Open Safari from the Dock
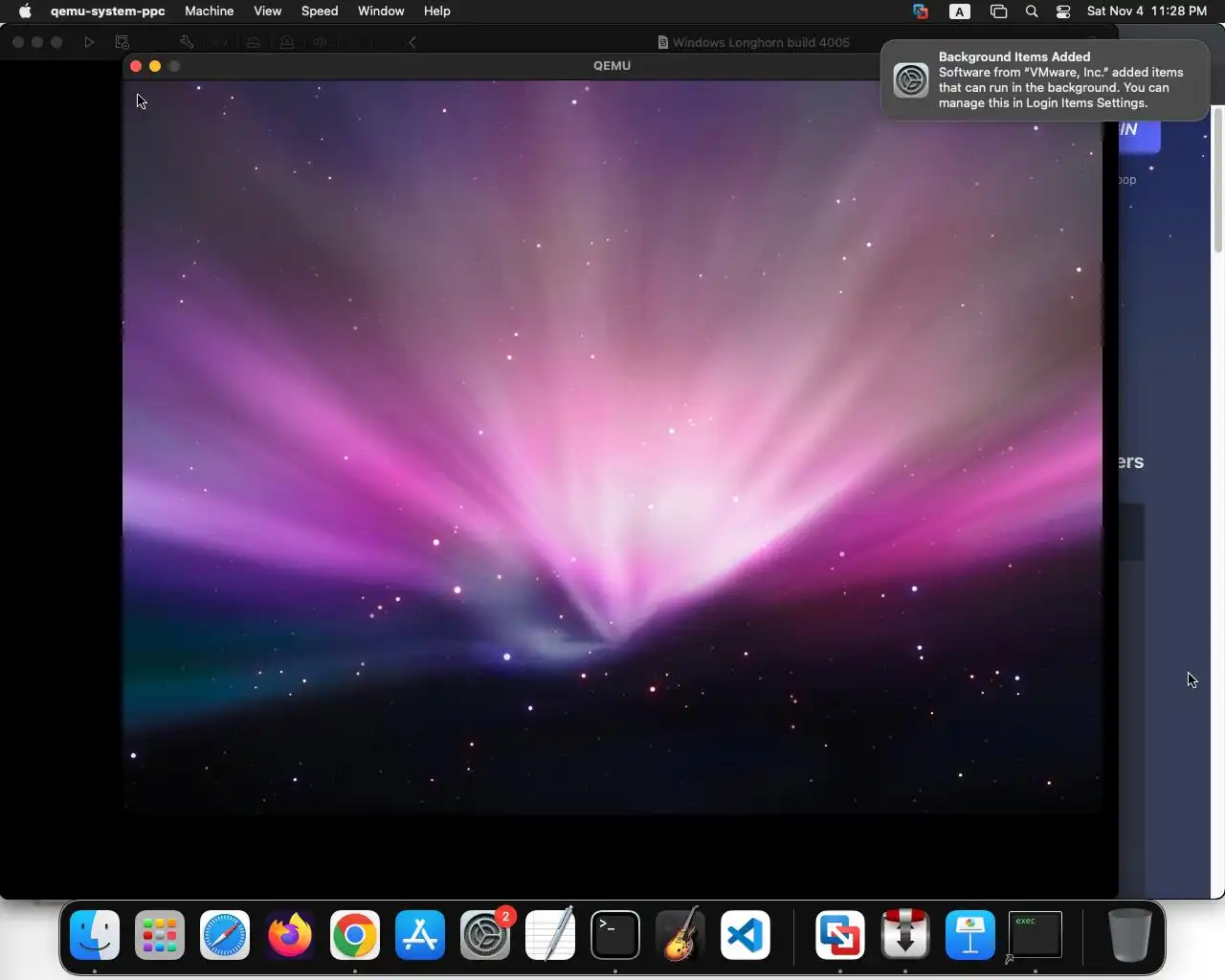Image resolution: width=1225 pixels, height=980 pixels. 225,935
